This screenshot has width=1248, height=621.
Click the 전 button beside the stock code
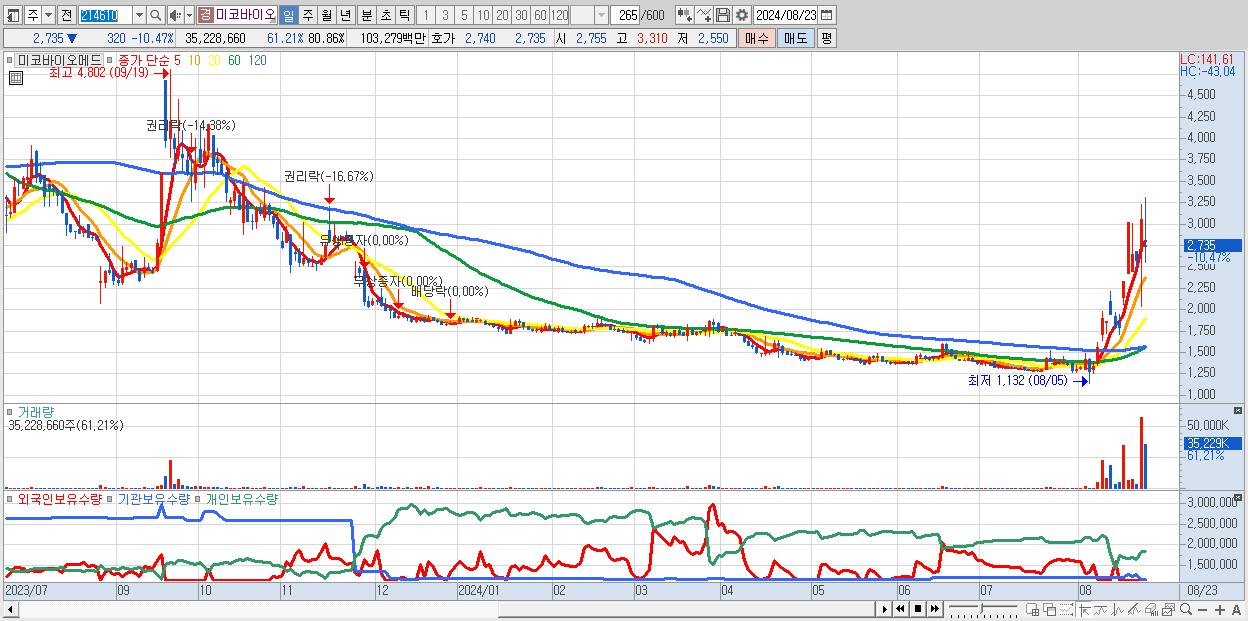(x=65, y=16)
